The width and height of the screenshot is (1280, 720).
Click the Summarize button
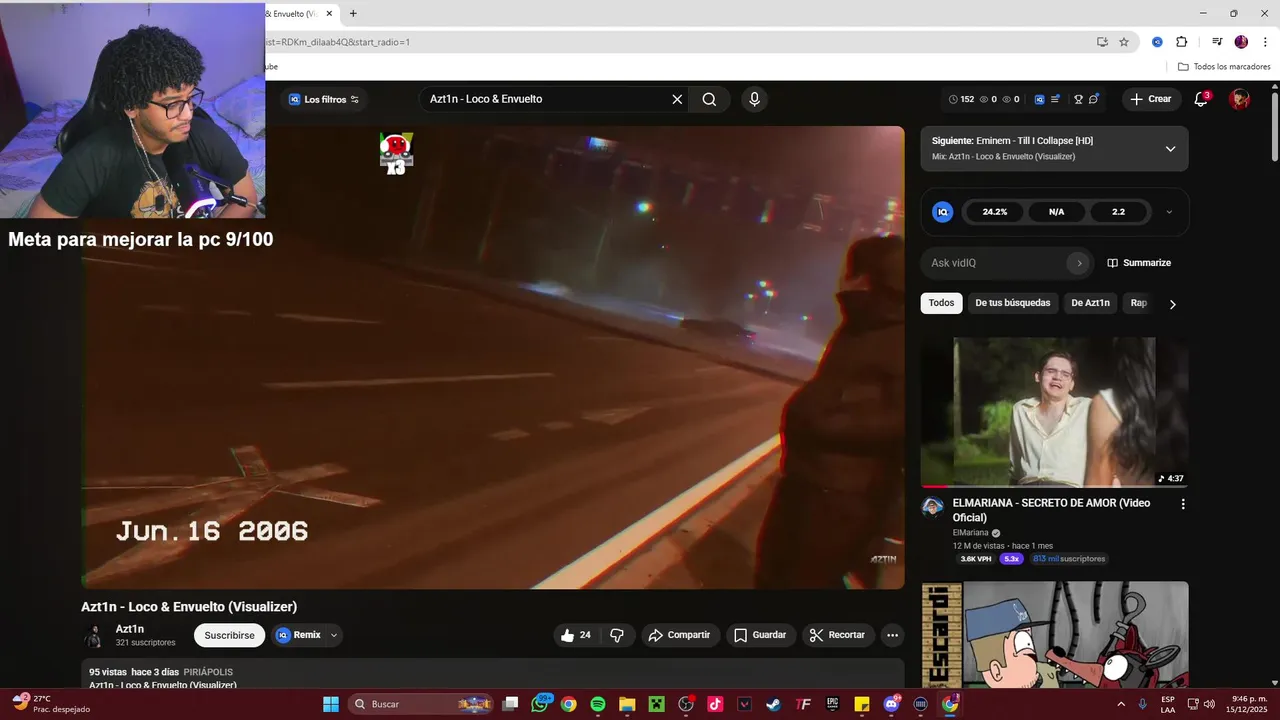click(x=1139, y=263)
